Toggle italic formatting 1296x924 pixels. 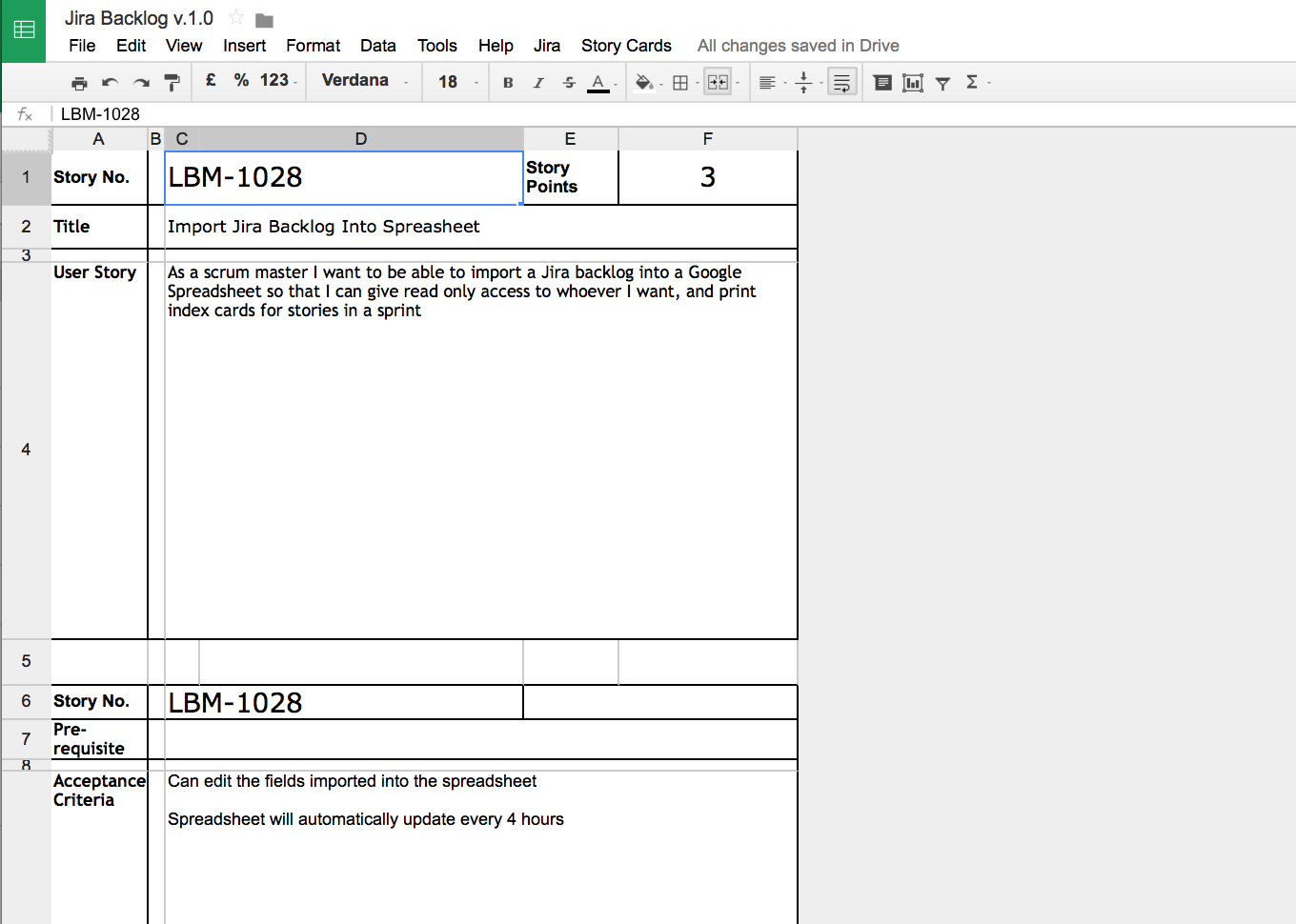tap(538, 83)
